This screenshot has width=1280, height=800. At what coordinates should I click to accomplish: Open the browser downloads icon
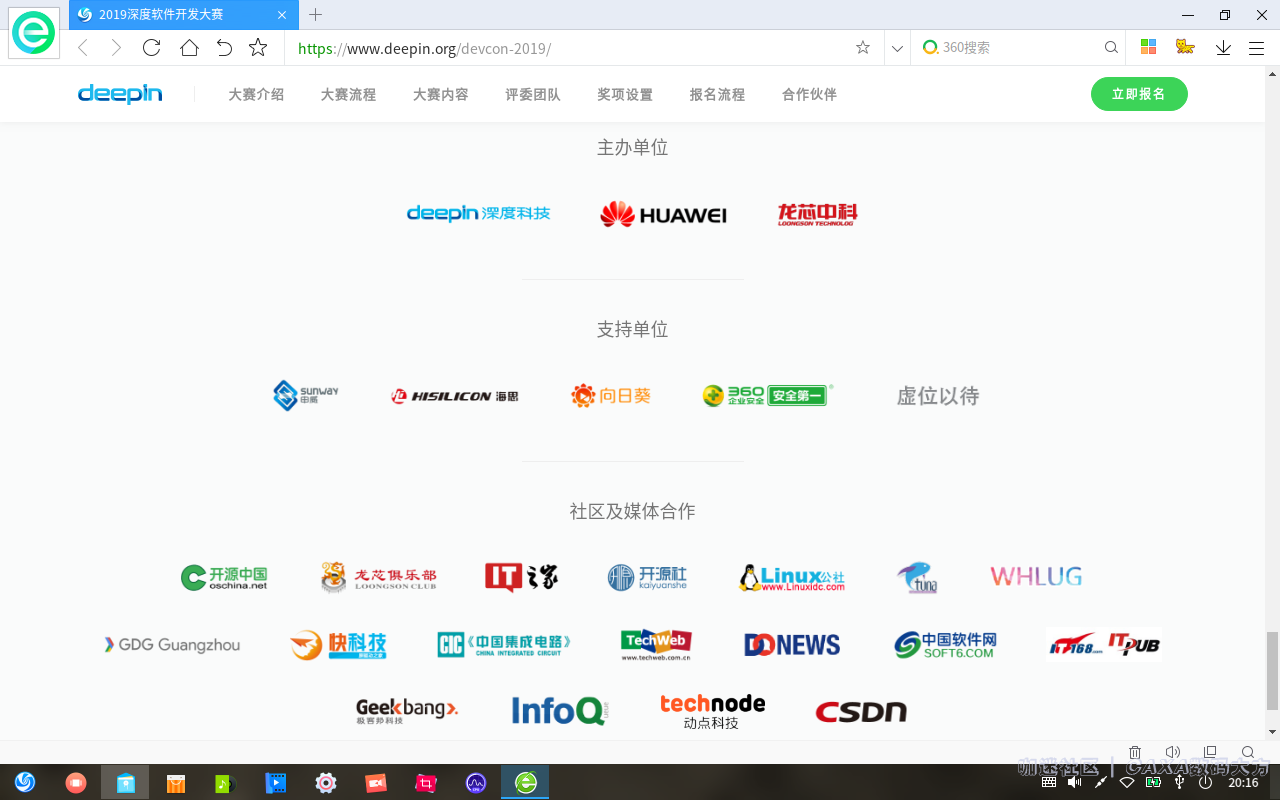(x=1223, y=48)
